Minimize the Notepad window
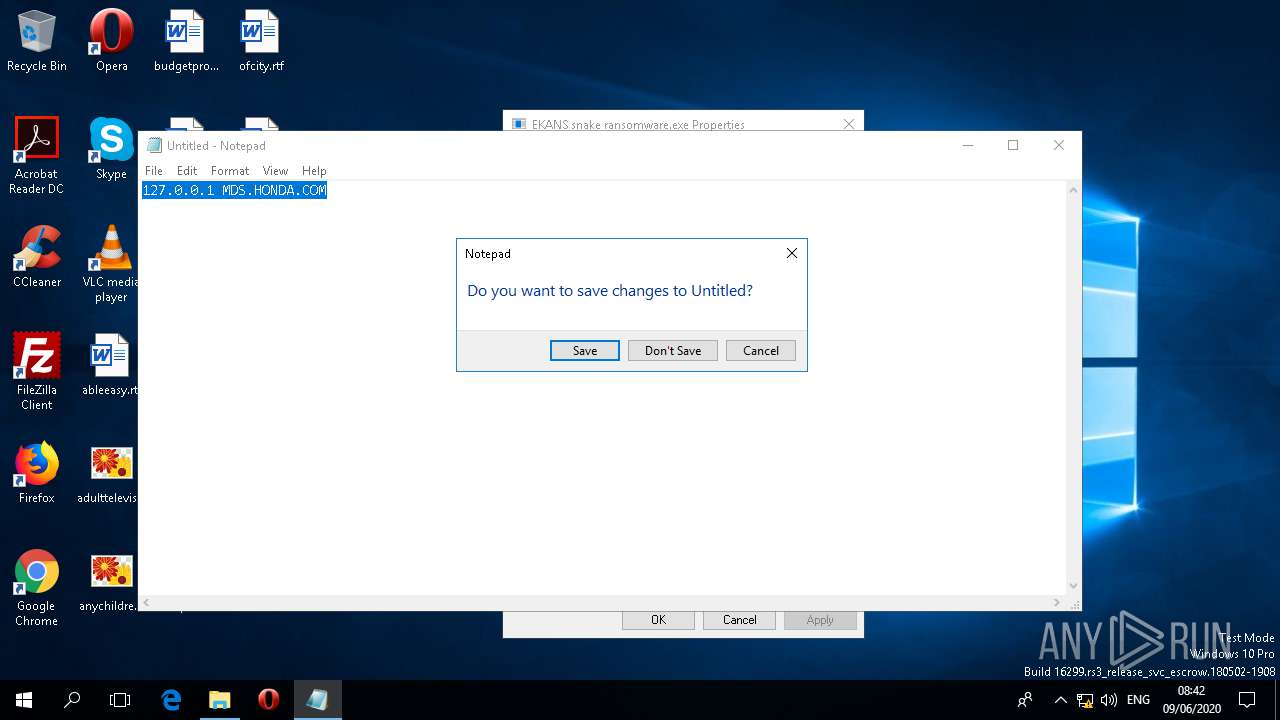Viewport: 1280px width, 720px height. pyautogui.click(x=967, y=145)
